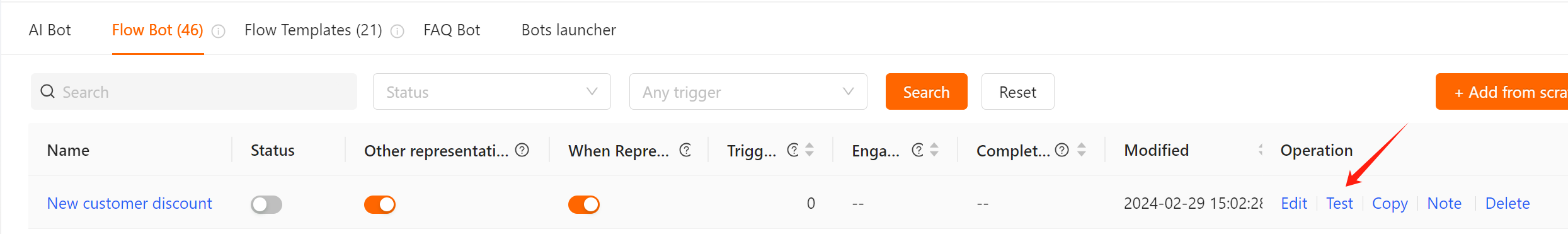Enable Status toggle for New customer discount
Viewport: 1568px width, 234px height.
tap(266, 204)
